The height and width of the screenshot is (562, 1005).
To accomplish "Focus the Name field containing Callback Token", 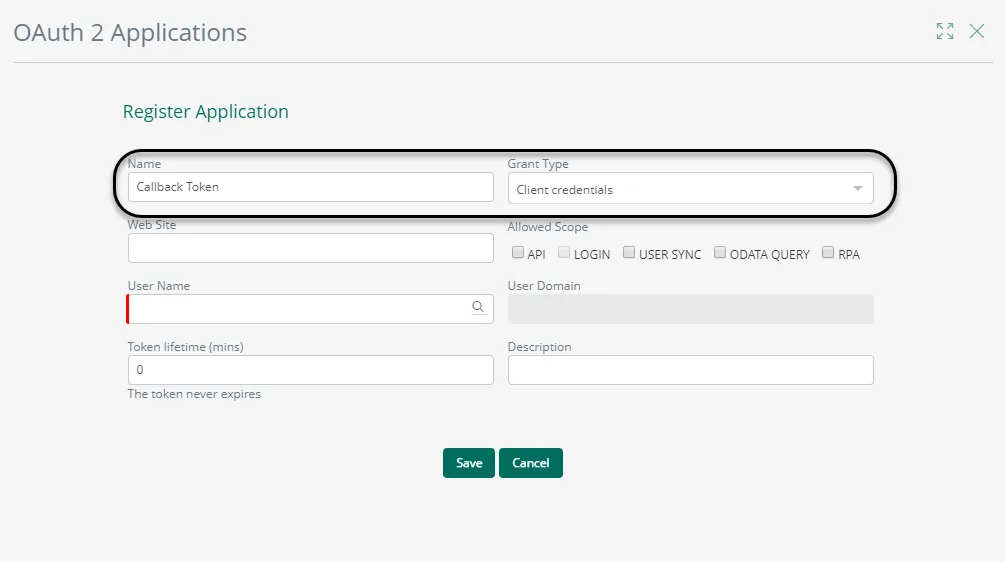I will click(x=311, y=187).
